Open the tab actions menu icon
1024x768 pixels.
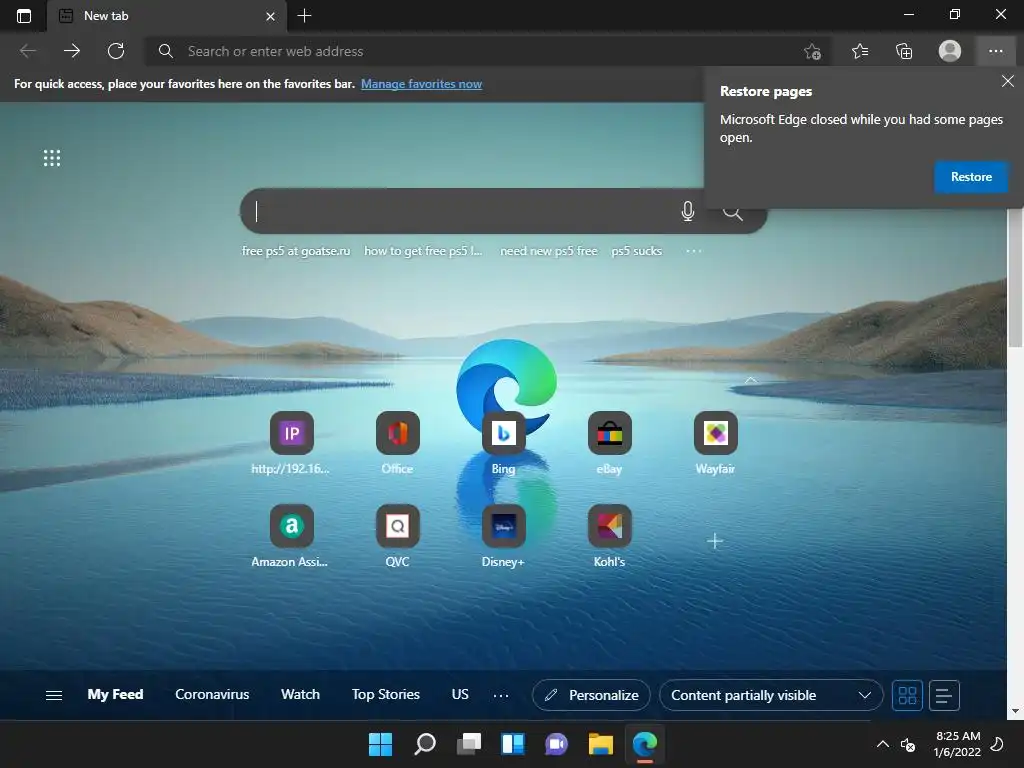24,16
